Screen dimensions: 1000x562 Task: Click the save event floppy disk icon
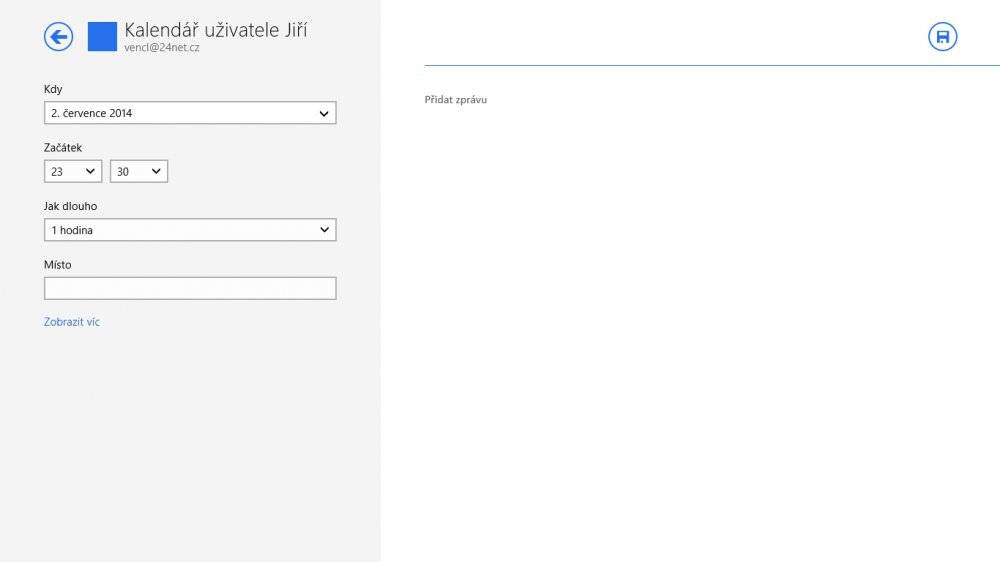tap(942, 37)
